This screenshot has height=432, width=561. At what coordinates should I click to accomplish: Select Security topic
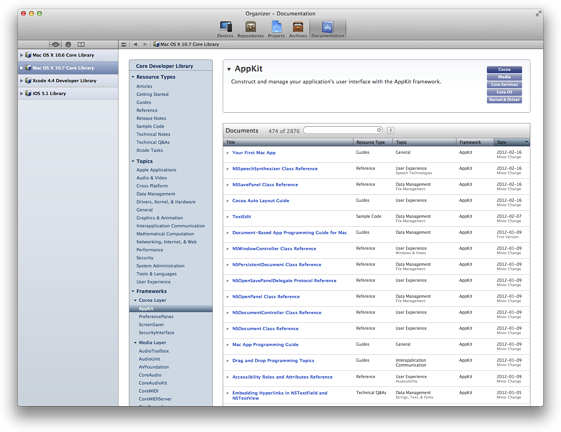point(145,258)
